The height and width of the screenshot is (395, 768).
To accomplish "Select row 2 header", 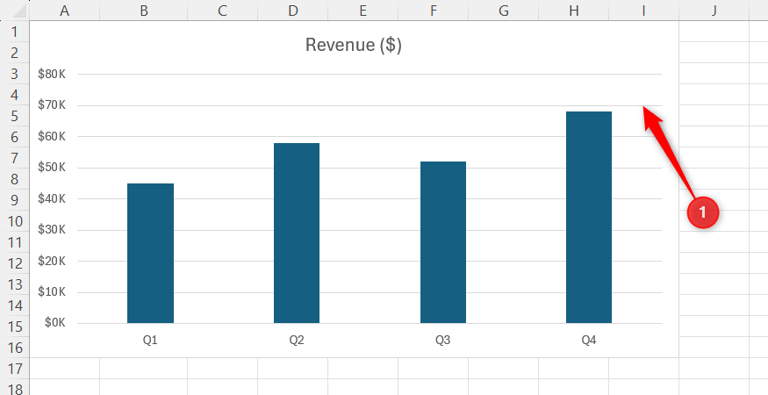I will coord(15,52).
